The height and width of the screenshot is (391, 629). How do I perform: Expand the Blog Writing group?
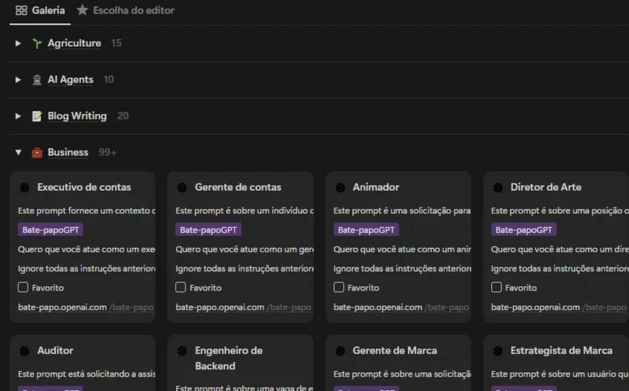[18, 116]
